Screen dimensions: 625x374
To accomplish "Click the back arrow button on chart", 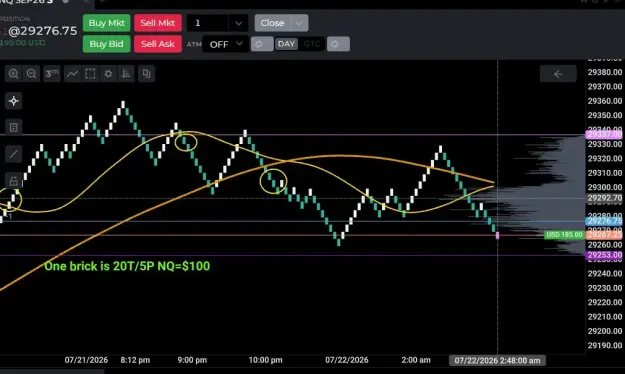I will coord(558,74).
